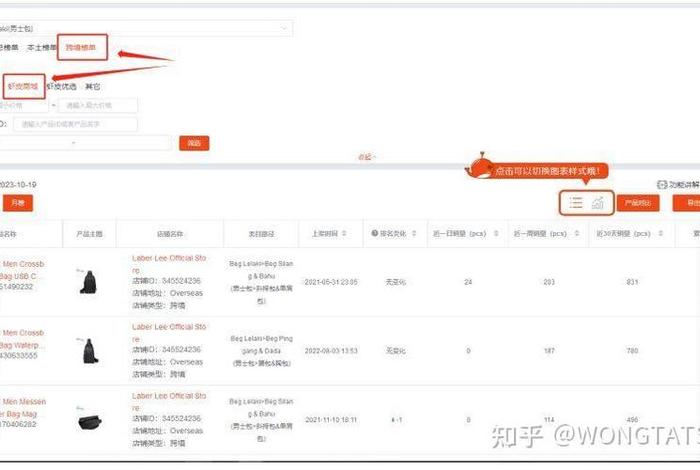Screen dimensions: 700x470
Task: Open second row sling bag thumbnail
Action: (x=89, y=350)
